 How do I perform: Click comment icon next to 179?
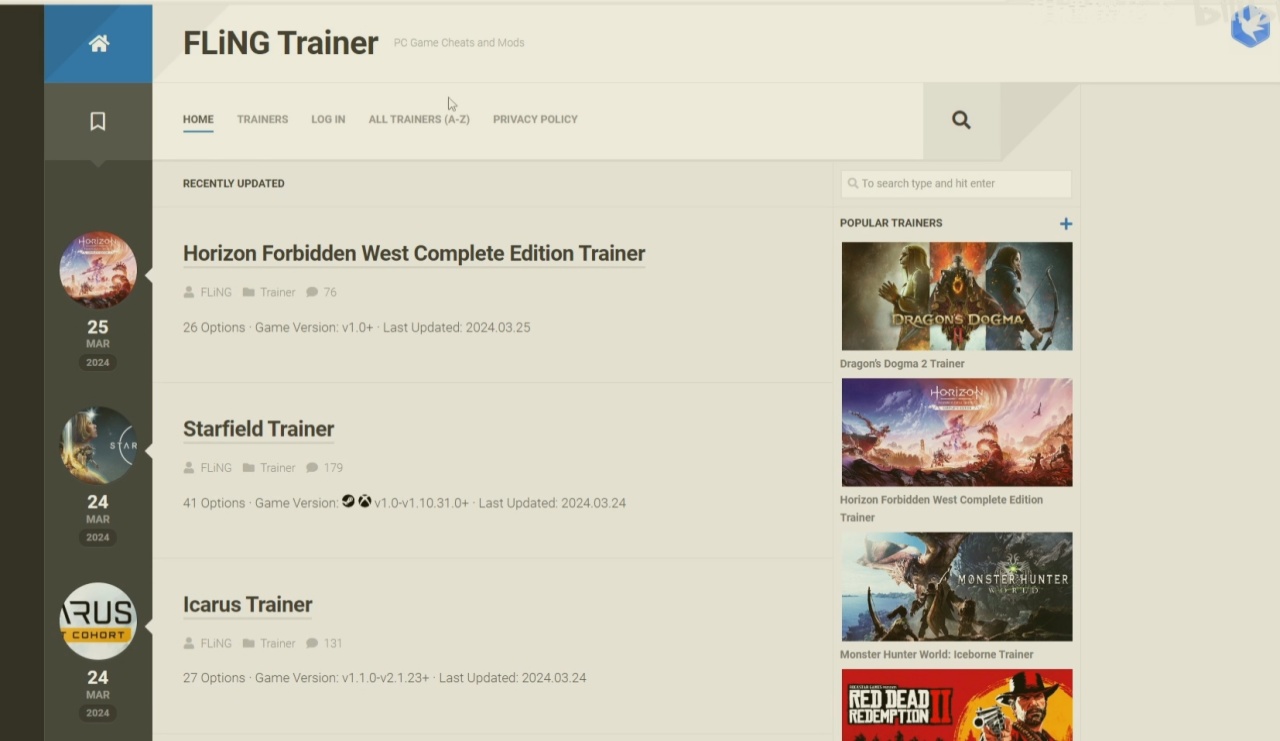312,467
